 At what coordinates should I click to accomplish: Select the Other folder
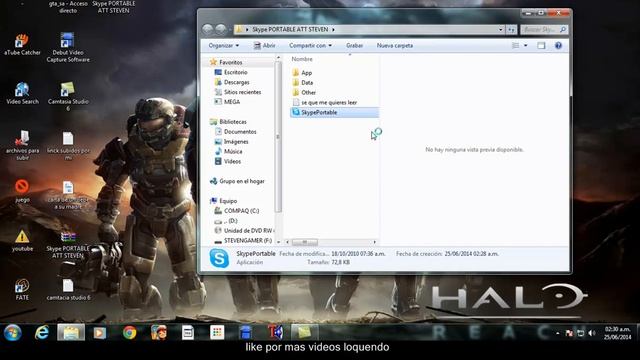point(308,92)
